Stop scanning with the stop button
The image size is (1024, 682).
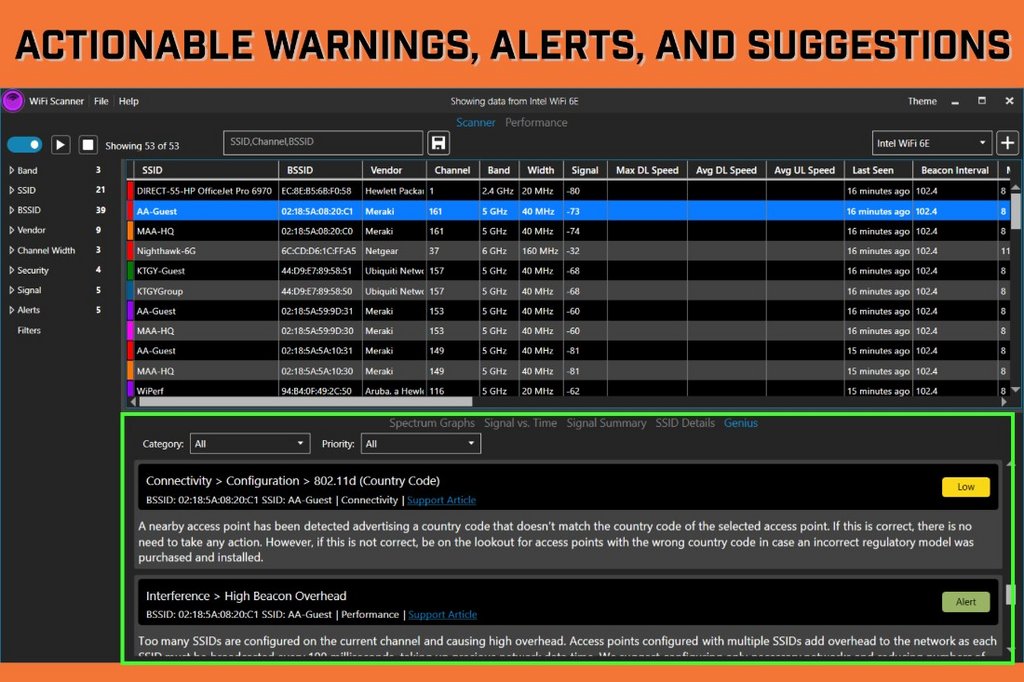click(x=88, y=144)
